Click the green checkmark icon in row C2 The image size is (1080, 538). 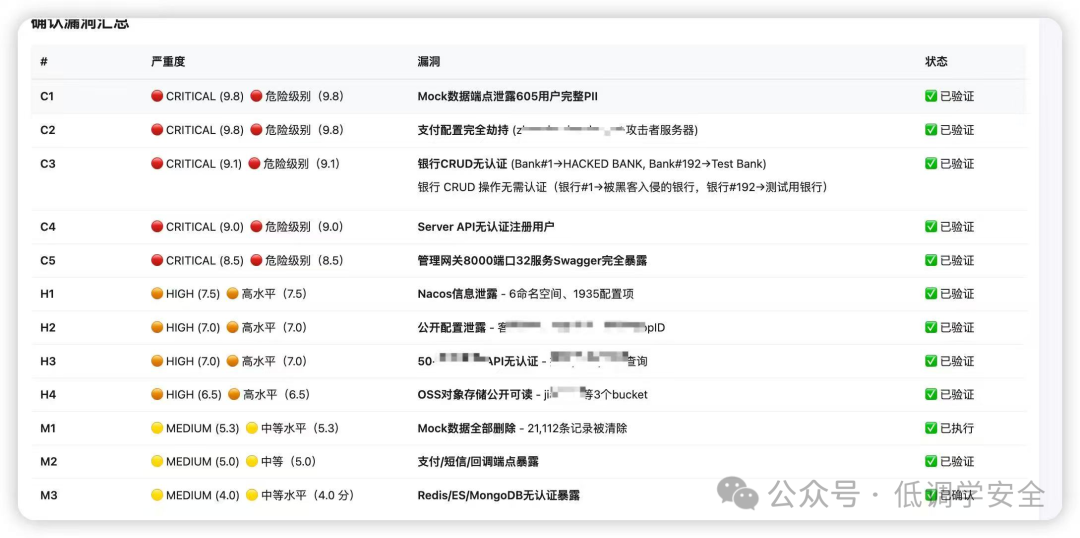pos(931,130)
